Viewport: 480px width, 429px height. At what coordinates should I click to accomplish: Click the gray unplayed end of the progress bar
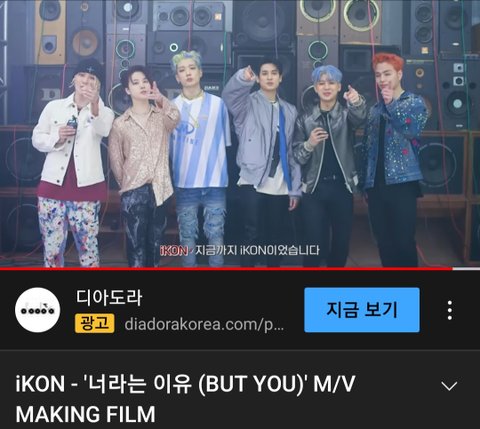[466, 269]
